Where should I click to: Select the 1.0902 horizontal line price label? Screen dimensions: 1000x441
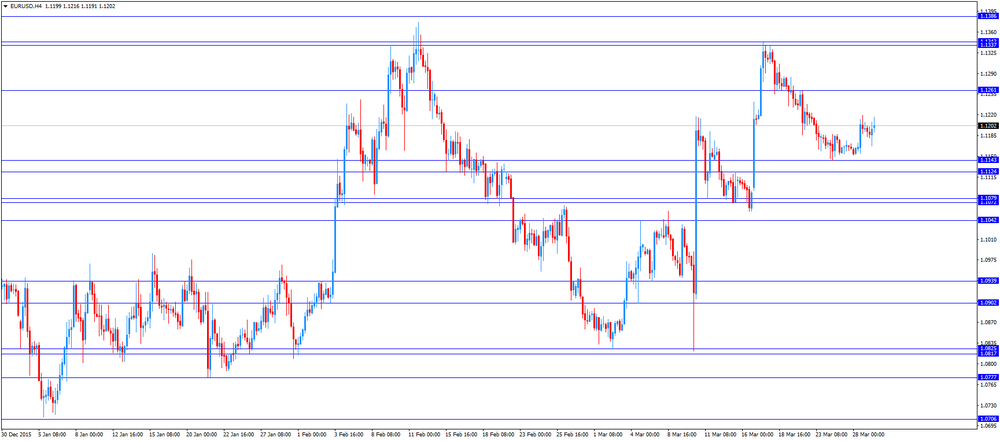coord(990,303)
